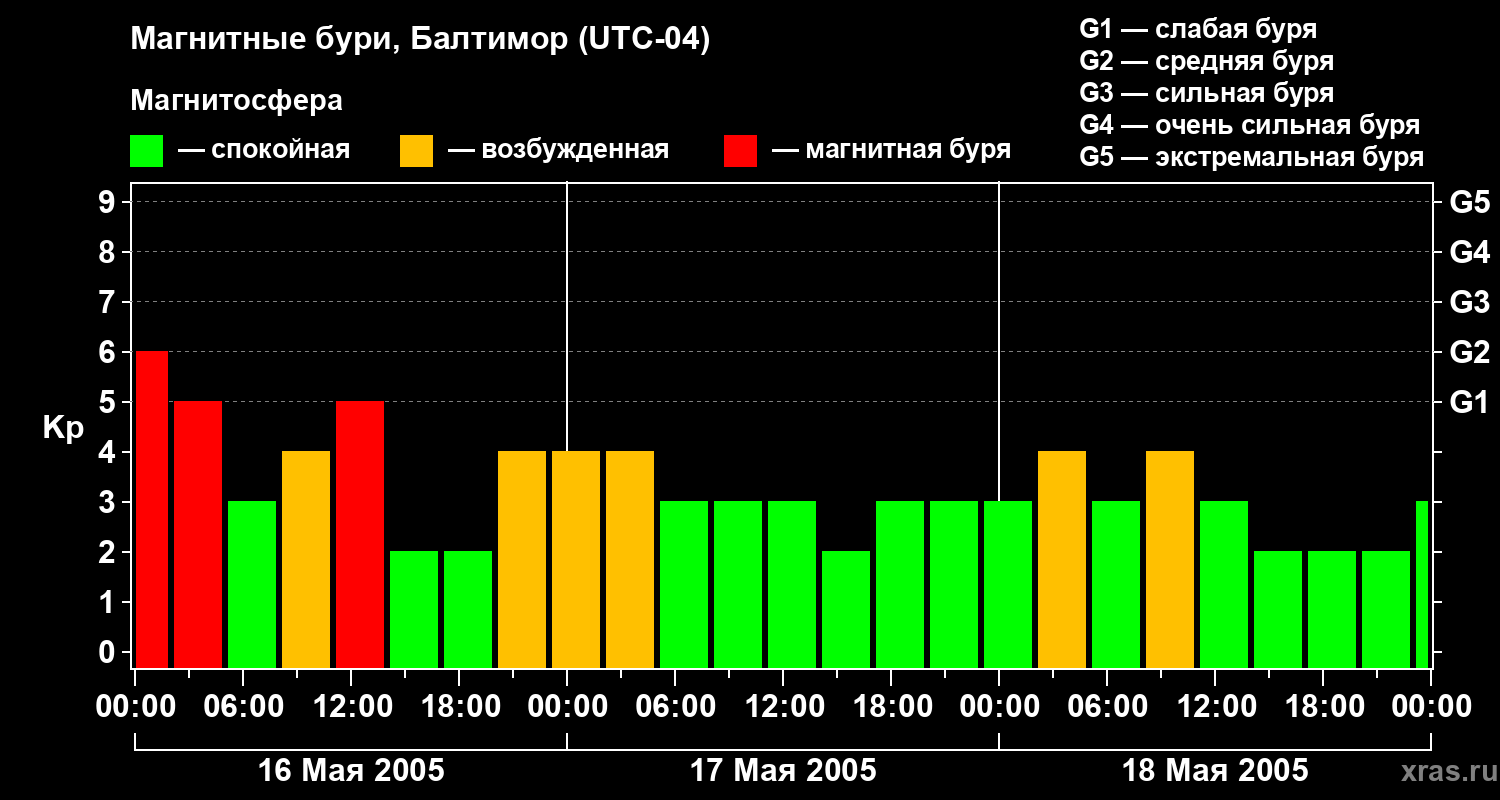Pick the orange Kp 4 bar spanning 08:00–11:00, 16 May
Image resolution: width=1500 pixels, height=800 pixels.
[x=306, y=559]
